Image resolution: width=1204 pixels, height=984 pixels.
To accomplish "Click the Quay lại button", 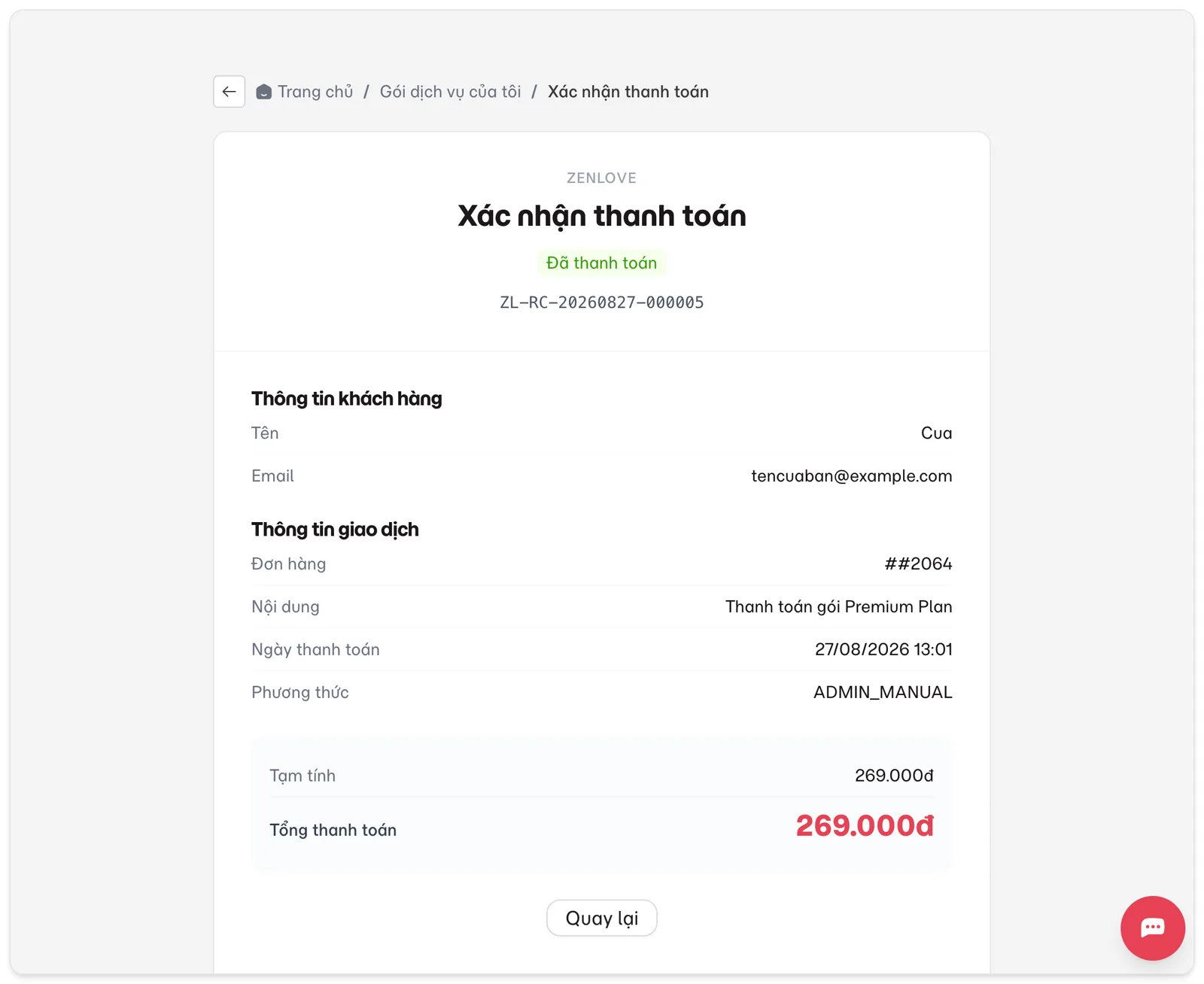I will 602,918.
